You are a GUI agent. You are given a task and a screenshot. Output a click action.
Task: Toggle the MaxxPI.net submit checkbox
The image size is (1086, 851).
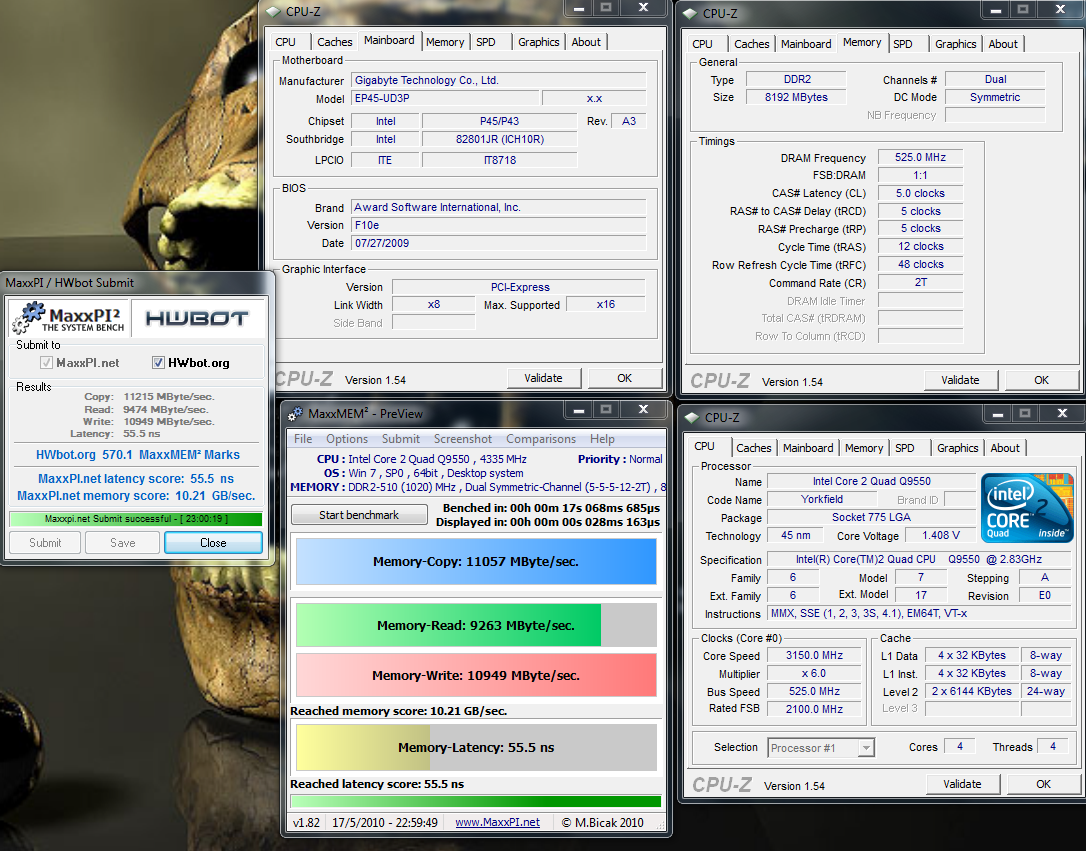coord(46,362)
